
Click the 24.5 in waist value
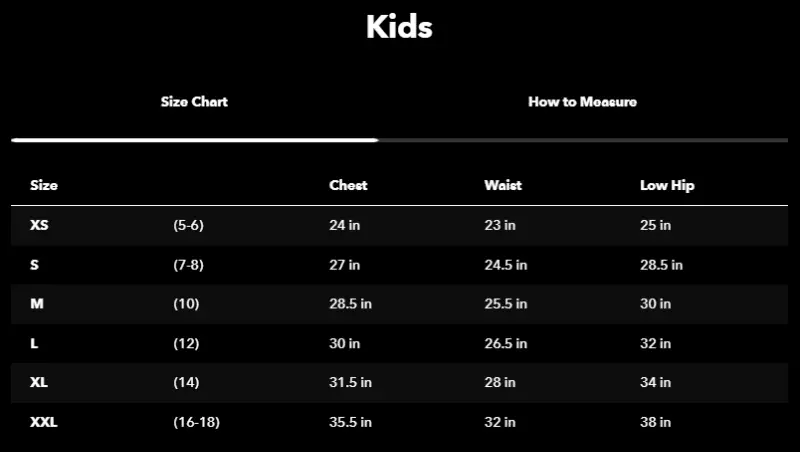(505, 265)
